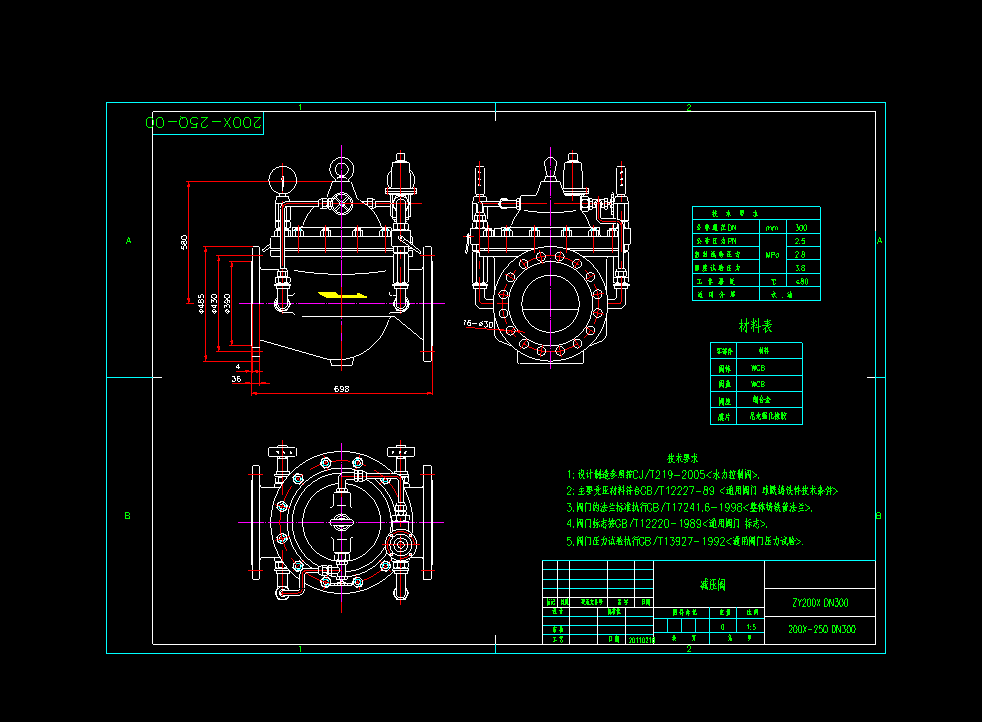Click the 200X-250 DN300 title cell
The image size is (982, 722).
point(819,629)
